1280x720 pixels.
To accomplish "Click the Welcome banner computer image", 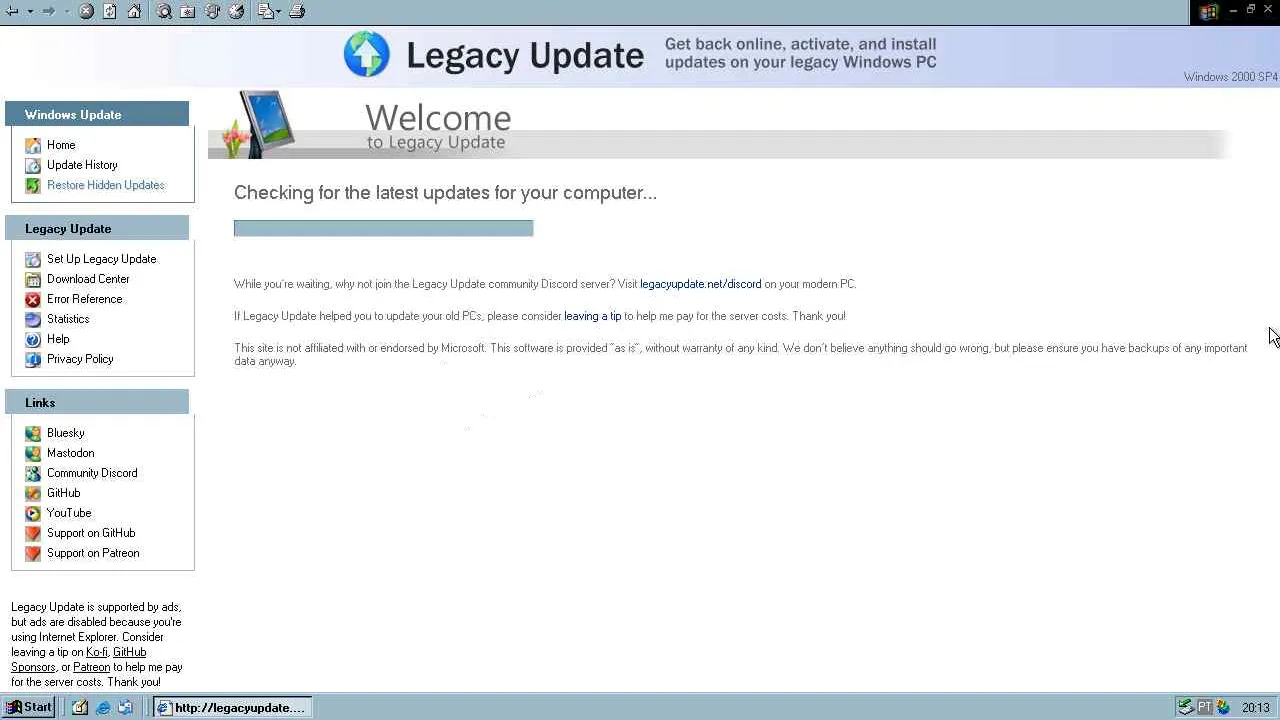I will pyautogui.click(x=258, y=124).
